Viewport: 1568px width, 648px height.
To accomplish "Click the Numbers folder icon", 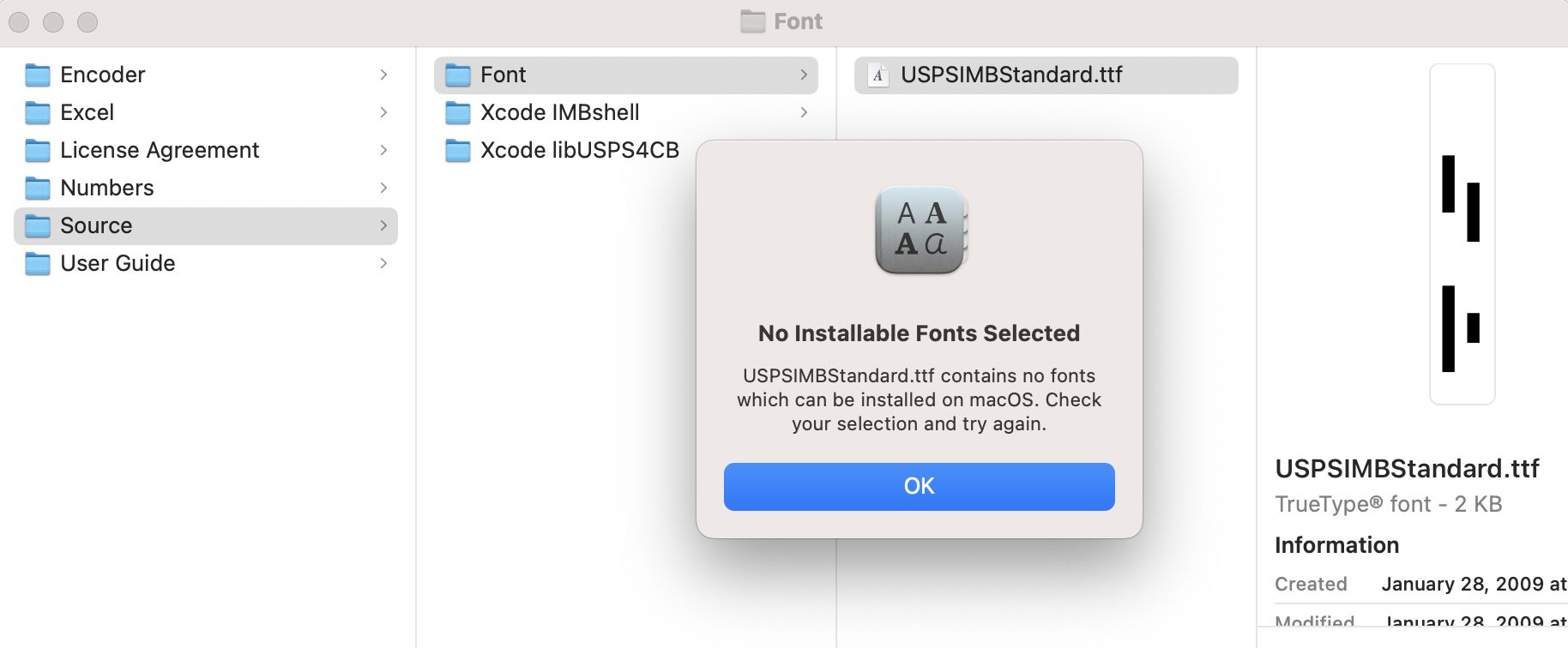I will [38, 189].
